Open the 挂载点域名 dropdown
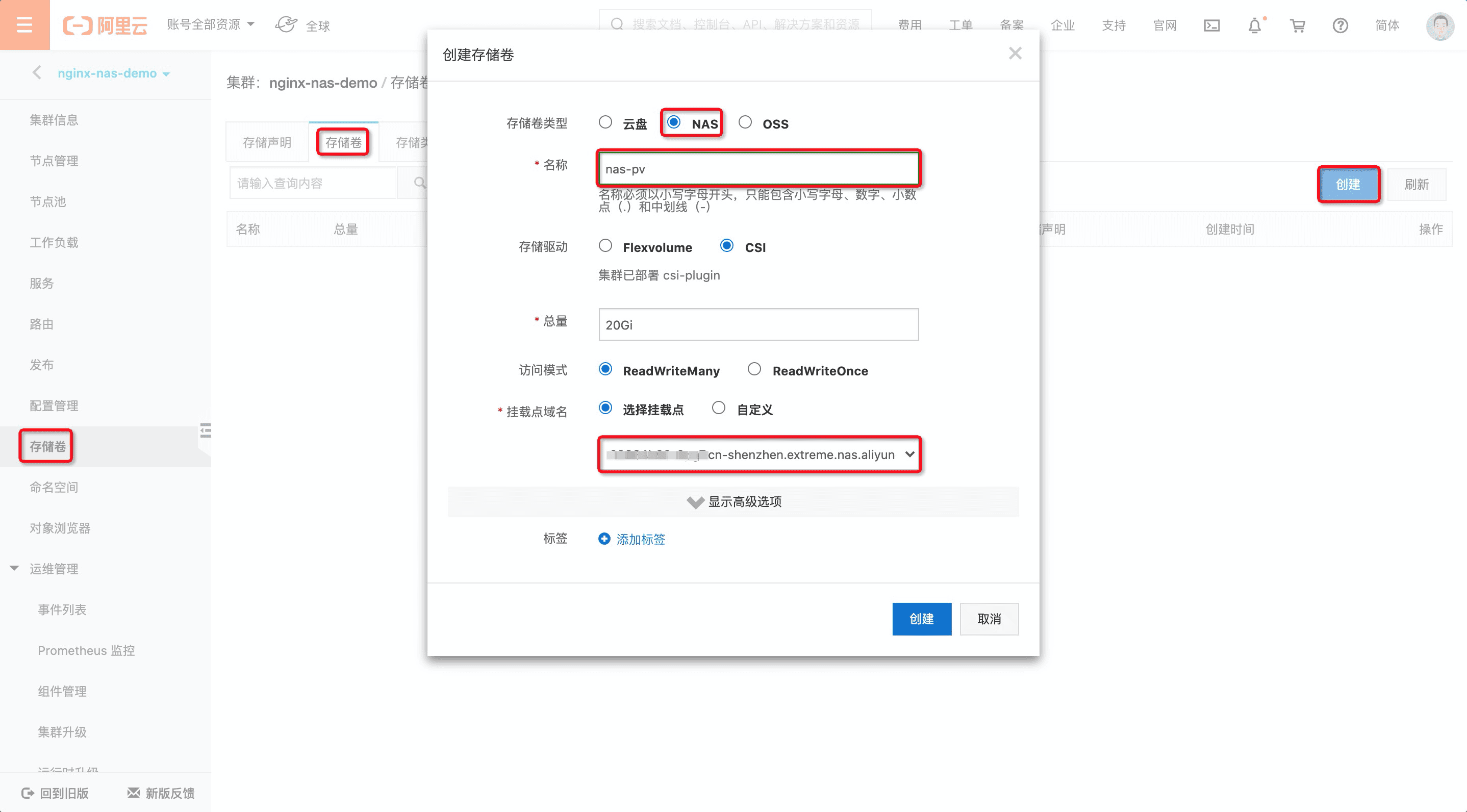The image size is (1467, 812). (x=758, y=454)
